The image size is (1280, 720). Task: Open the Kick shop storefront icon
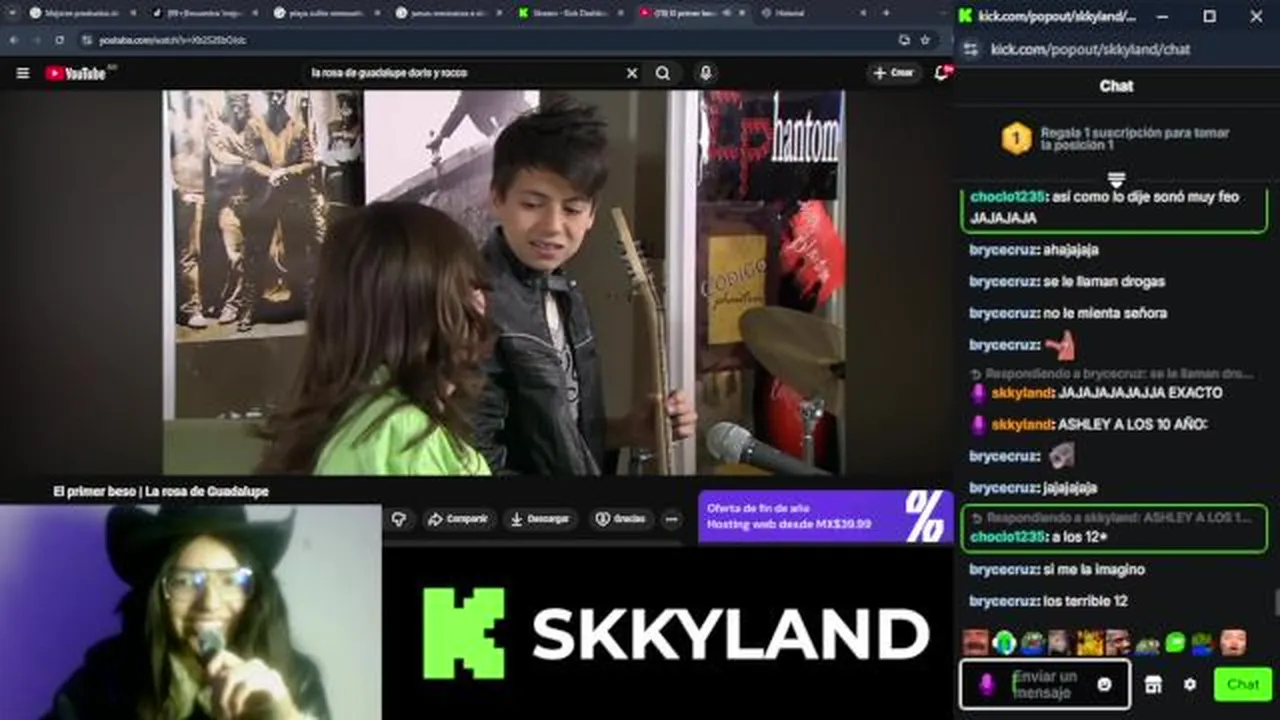click(1153, 685)
